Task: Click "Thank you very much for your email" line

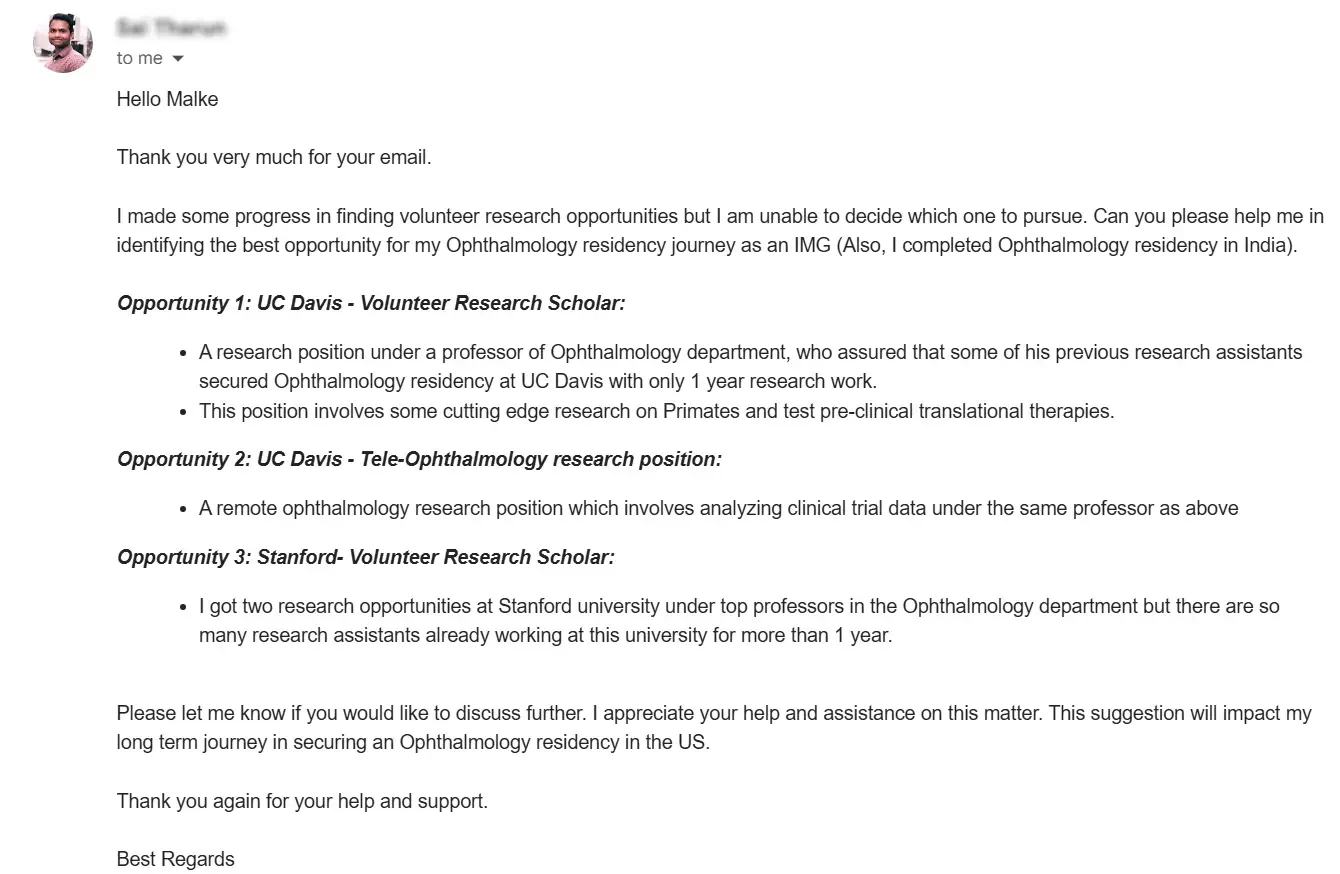Action: (x=274, y=157)
